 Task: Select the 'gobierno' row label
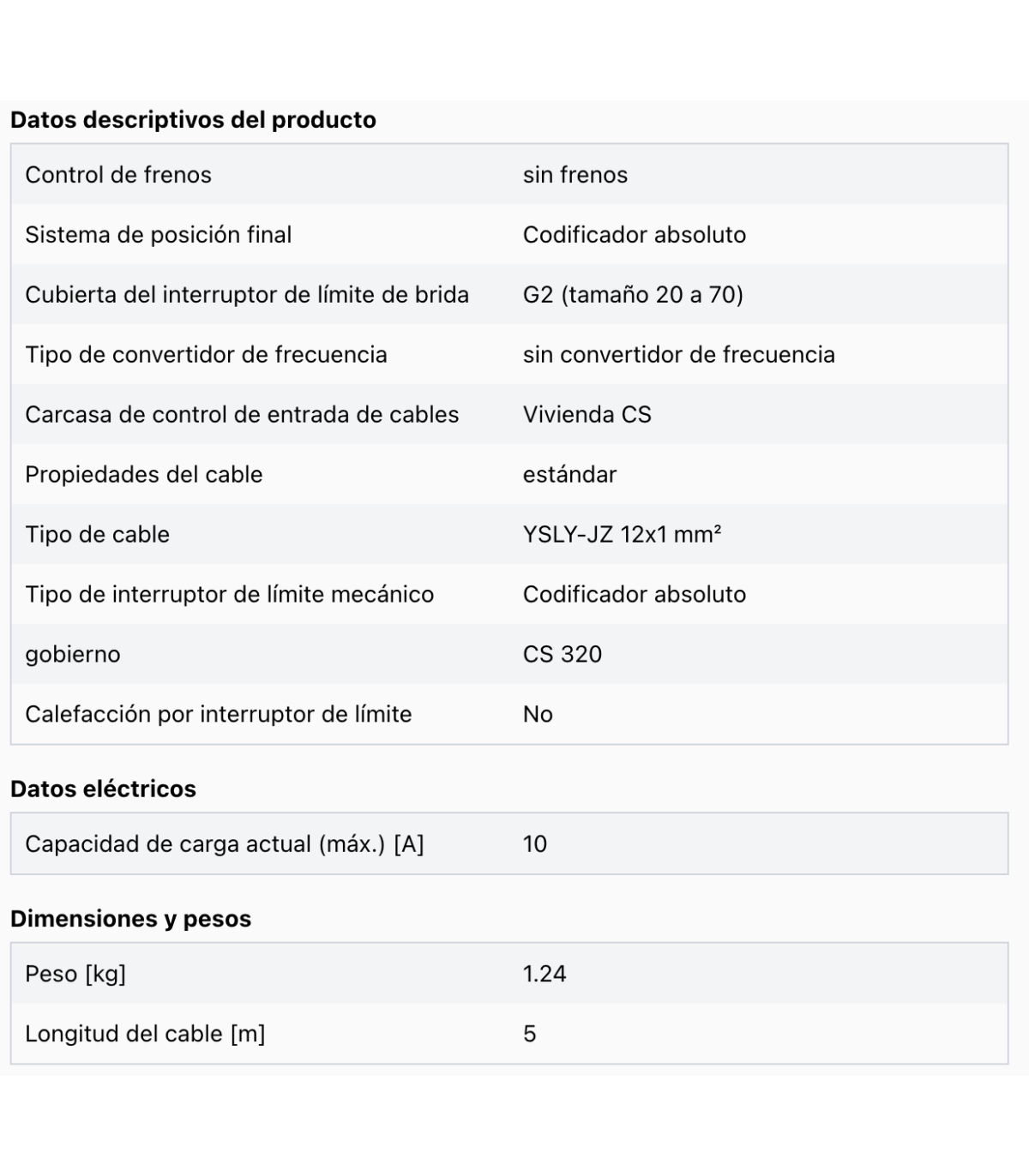[73, 656]
